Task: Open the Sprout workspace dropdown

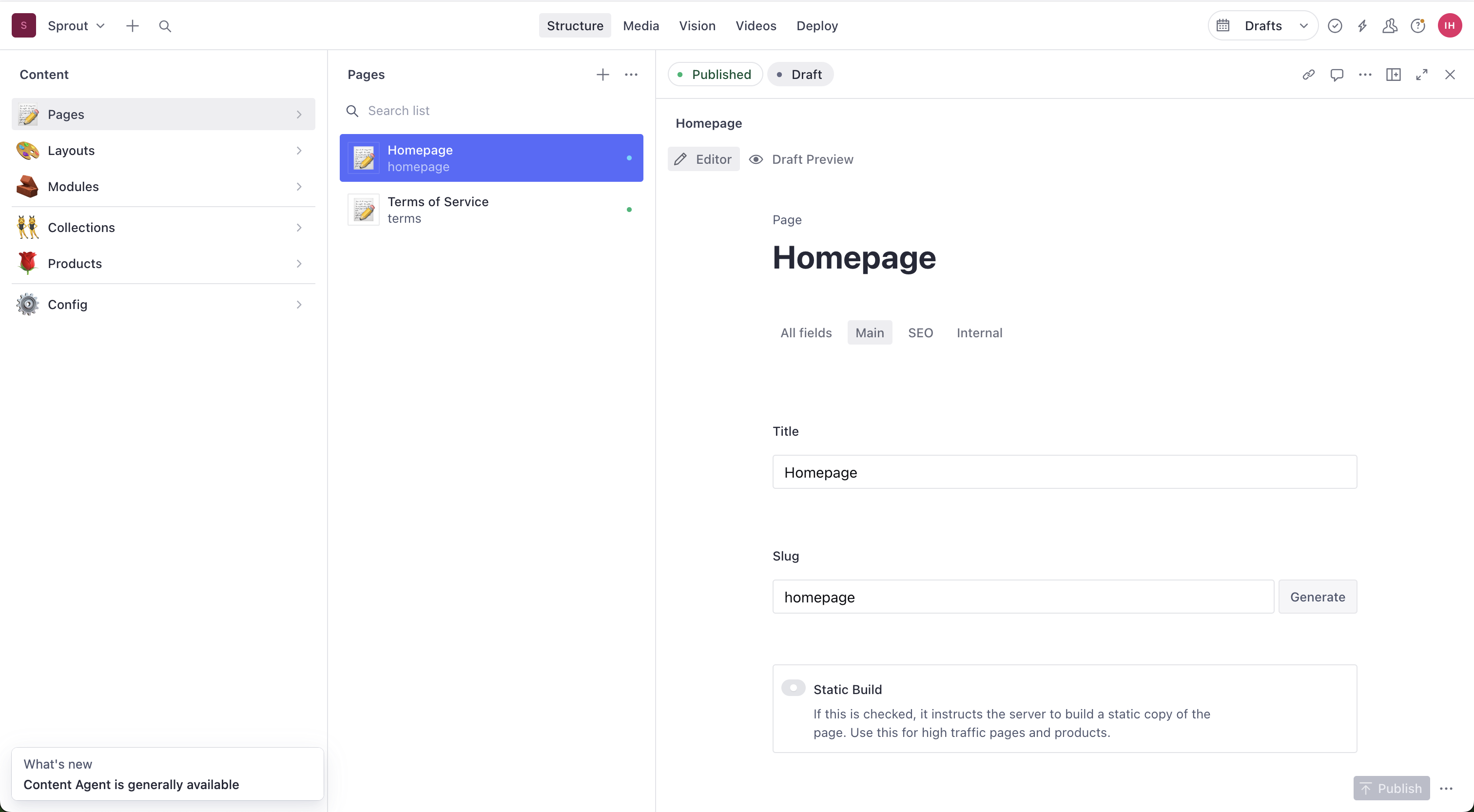Action: pyautogui.click(x=76, y=25)
